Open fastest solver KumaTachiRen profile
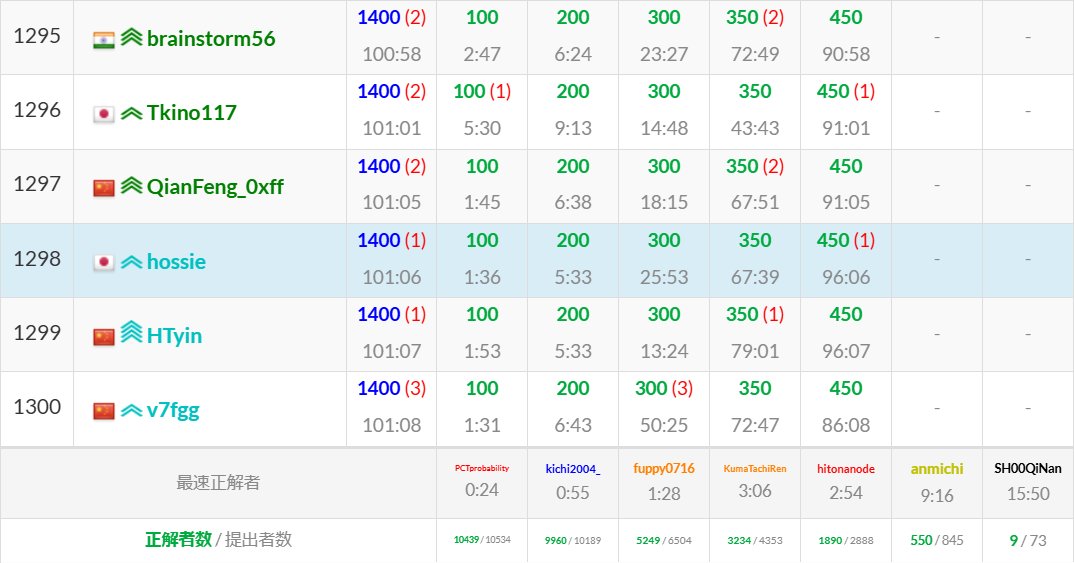The width and height of the screenshot is (1074, 563). tap(755, 468)
